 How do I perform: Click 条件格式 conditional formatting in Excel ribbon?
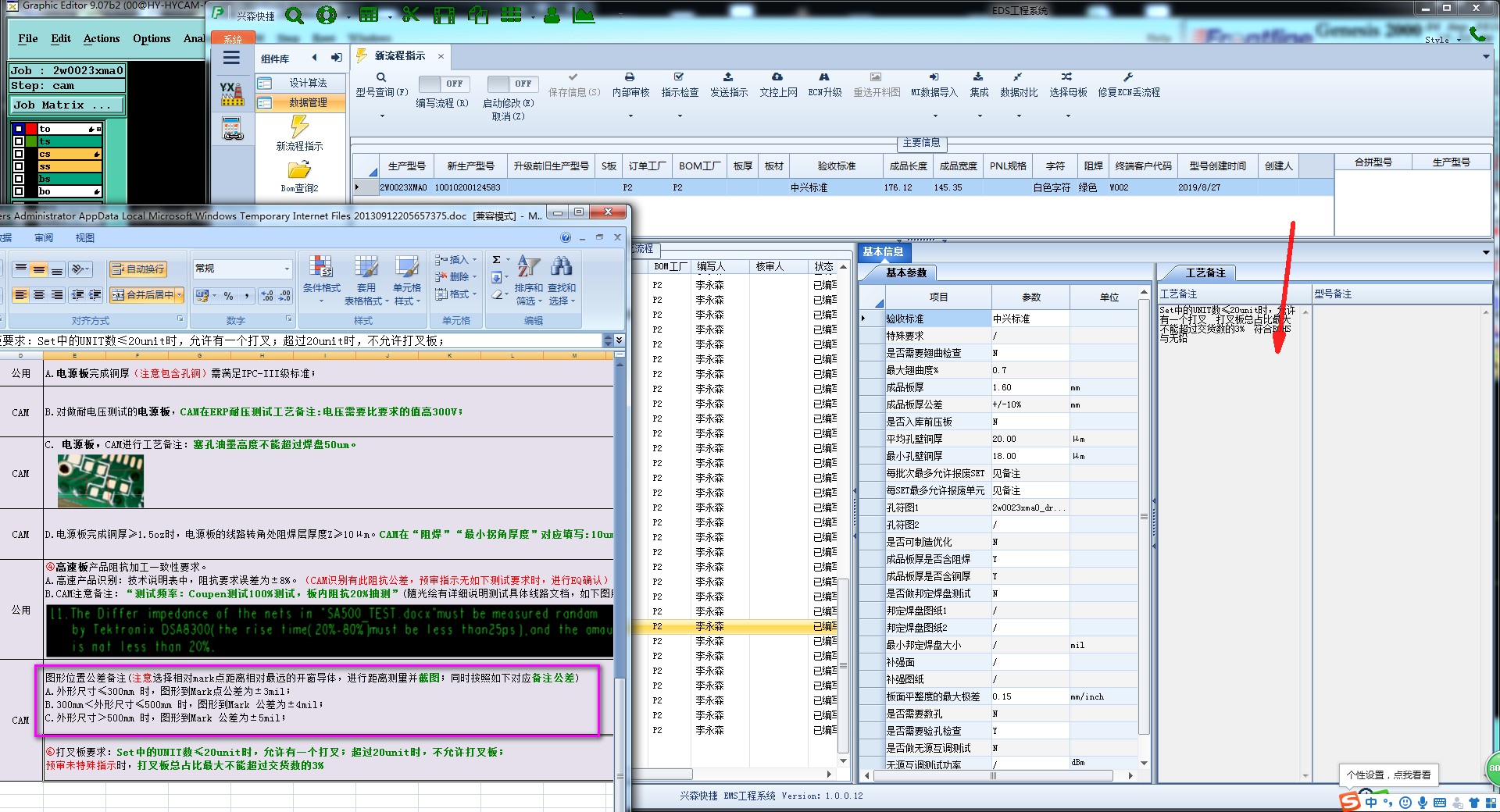pyautogui.click(x=321, y=280)
